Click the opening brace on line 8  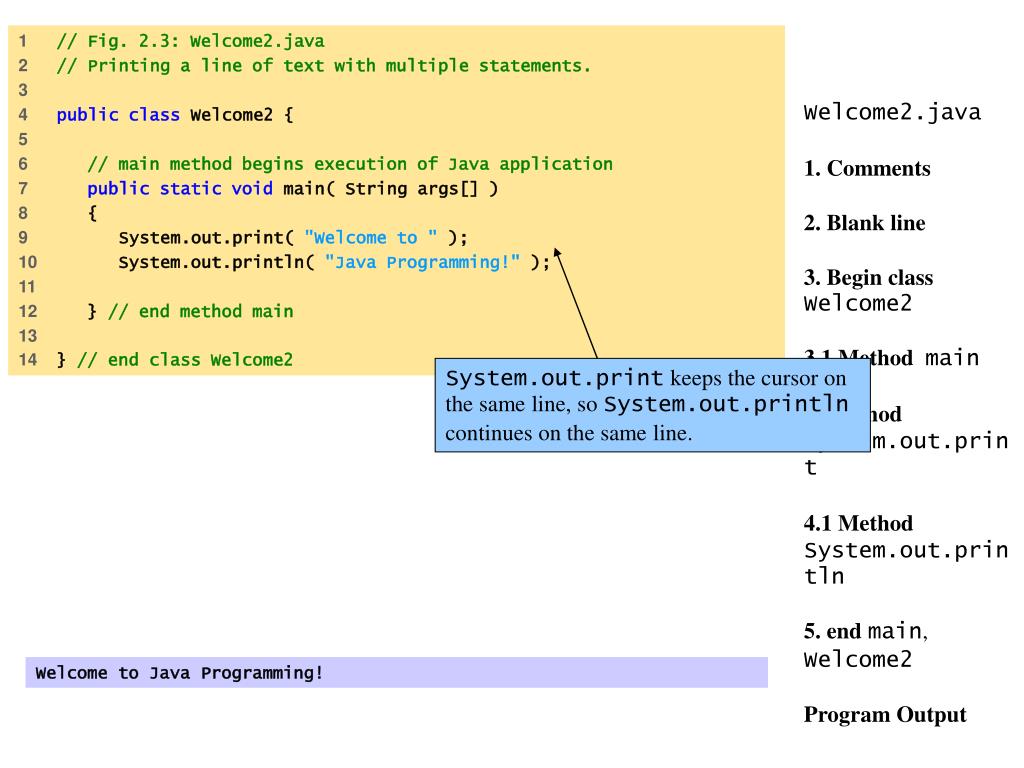92,214
